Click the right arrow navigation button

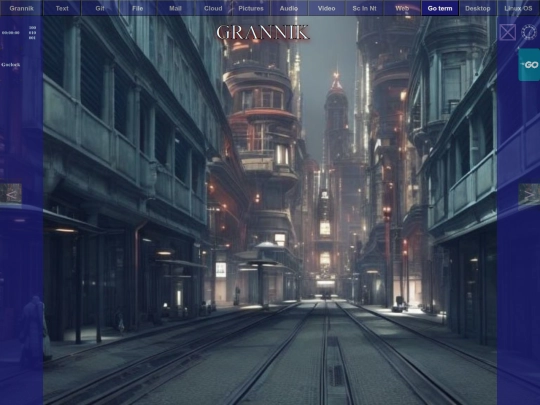529,194
